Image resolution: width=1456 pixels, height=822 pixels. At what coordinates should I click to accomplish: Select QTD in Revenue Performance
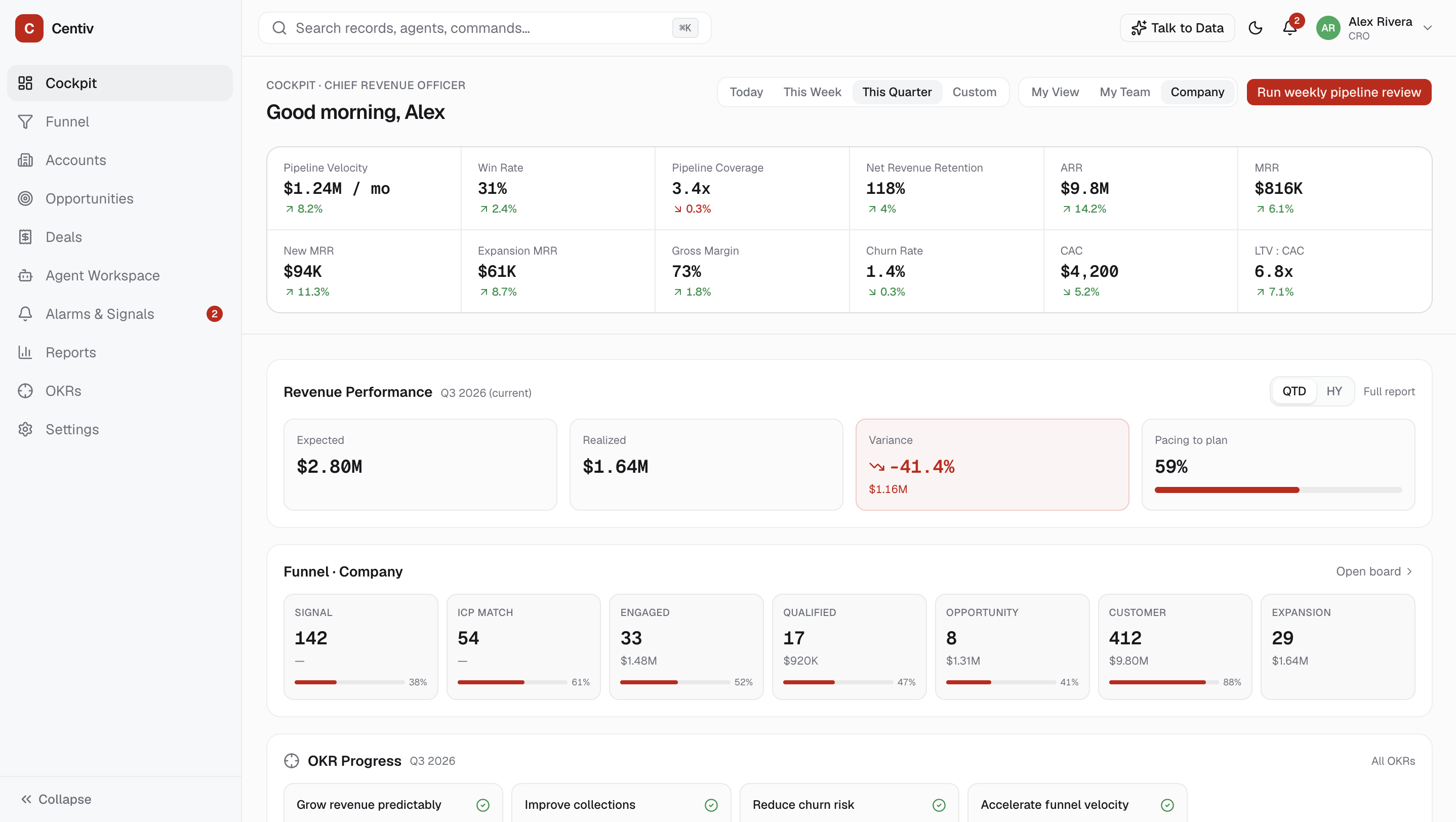point(1294,391)
